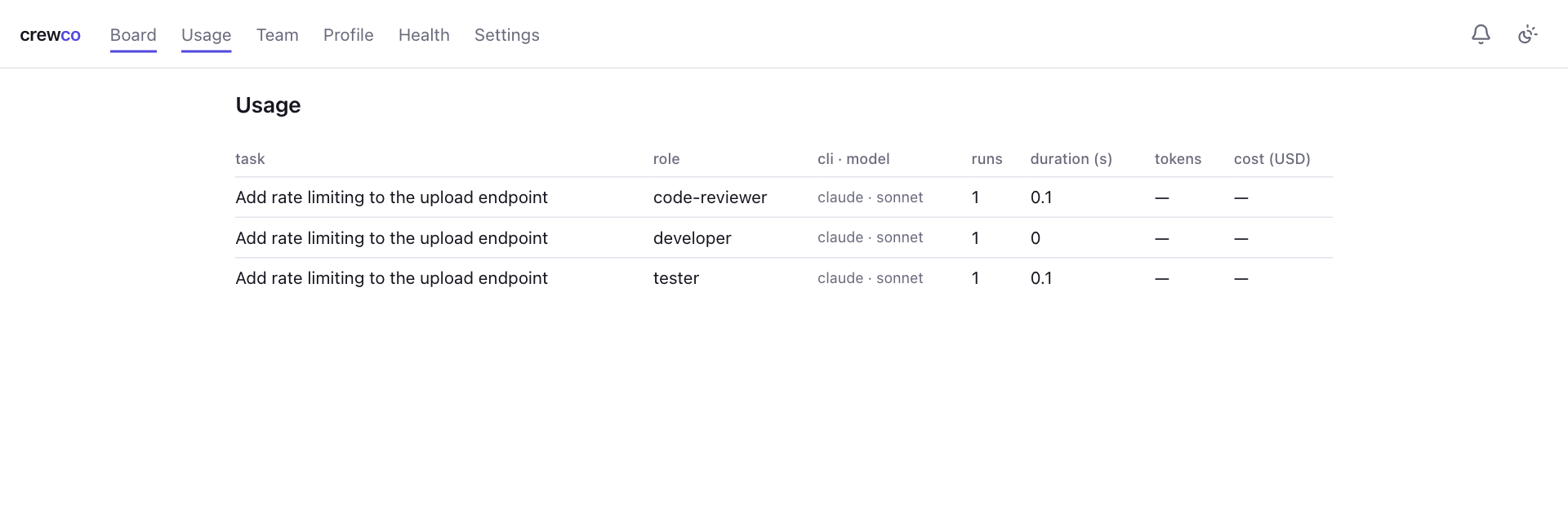Click the duration (s) column header

click(1071, 159)
